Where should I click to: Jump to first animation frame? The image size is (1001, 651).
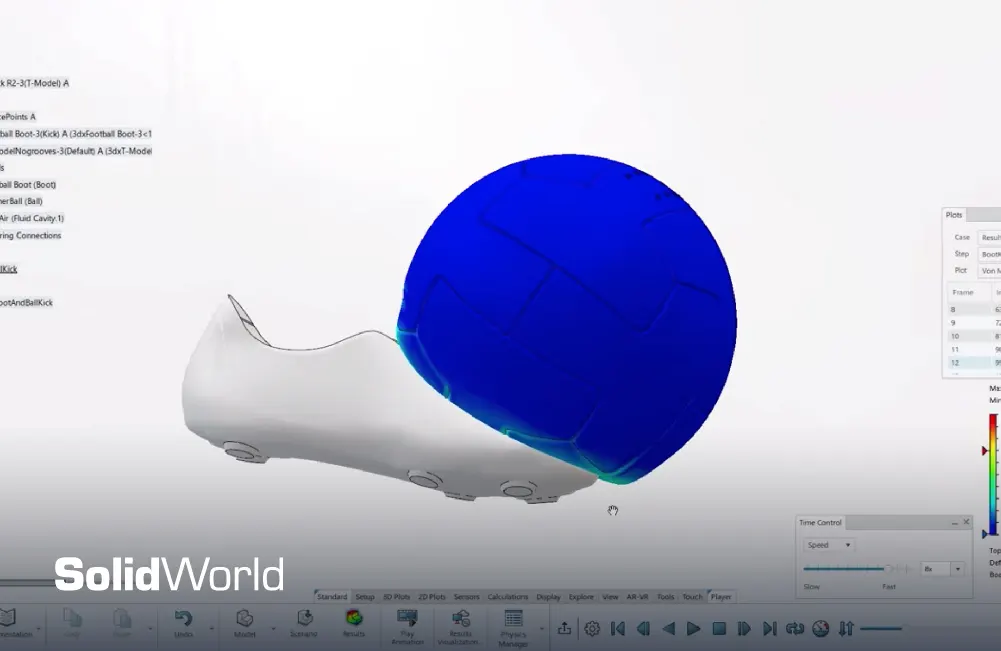pyautogui.click(x=617, y=629)
